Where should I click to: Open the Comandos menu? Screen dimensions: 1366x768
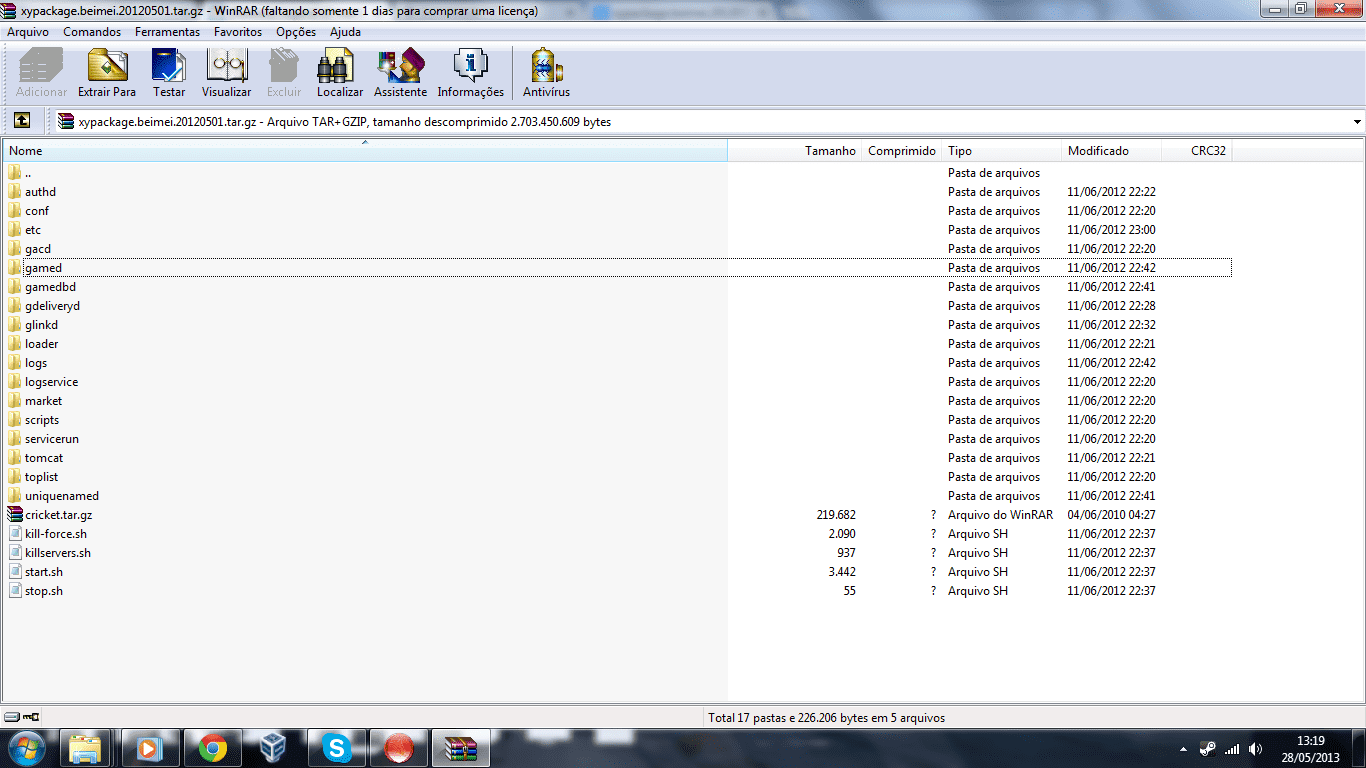[92, 32]
